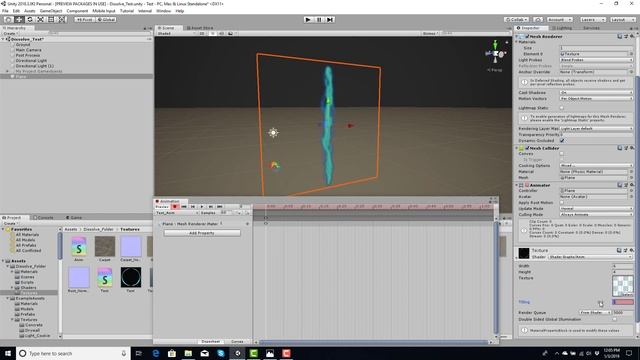Screen dimensions: 640x360
Task: Open Animator Culling Mode dropdown
Action: (596, 215)
